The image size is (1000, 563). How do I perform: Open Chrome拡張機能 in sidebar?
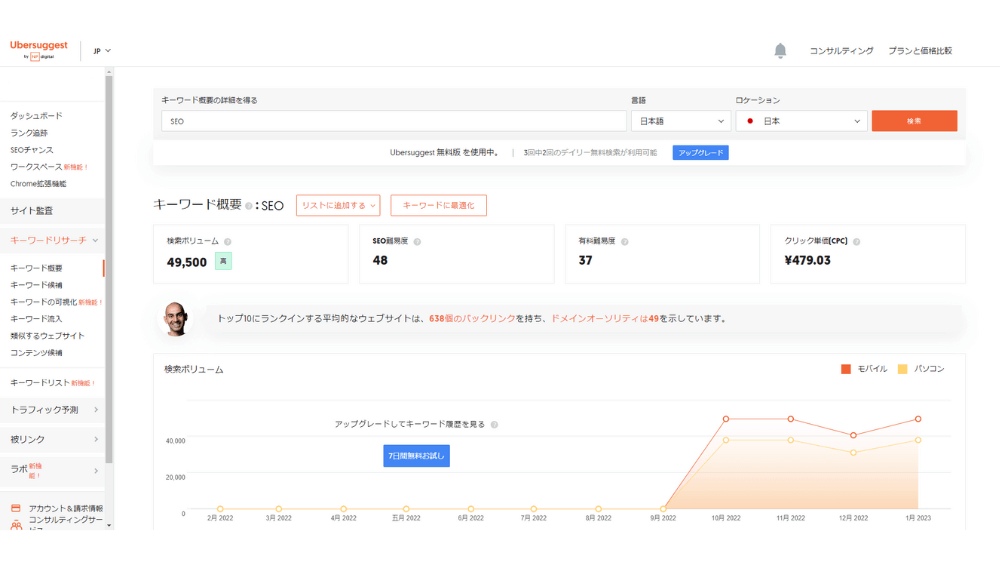click(38, 184)
